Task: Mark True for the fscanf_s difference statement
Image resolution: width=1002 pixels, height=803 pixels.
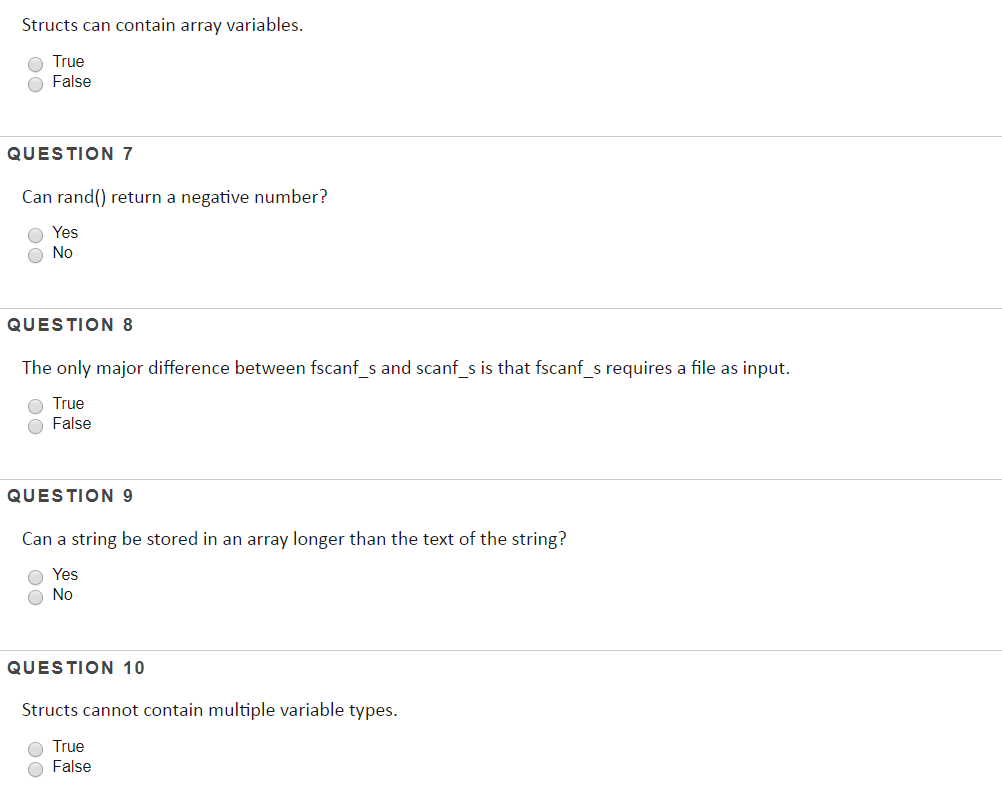Action: click(36, 406)
